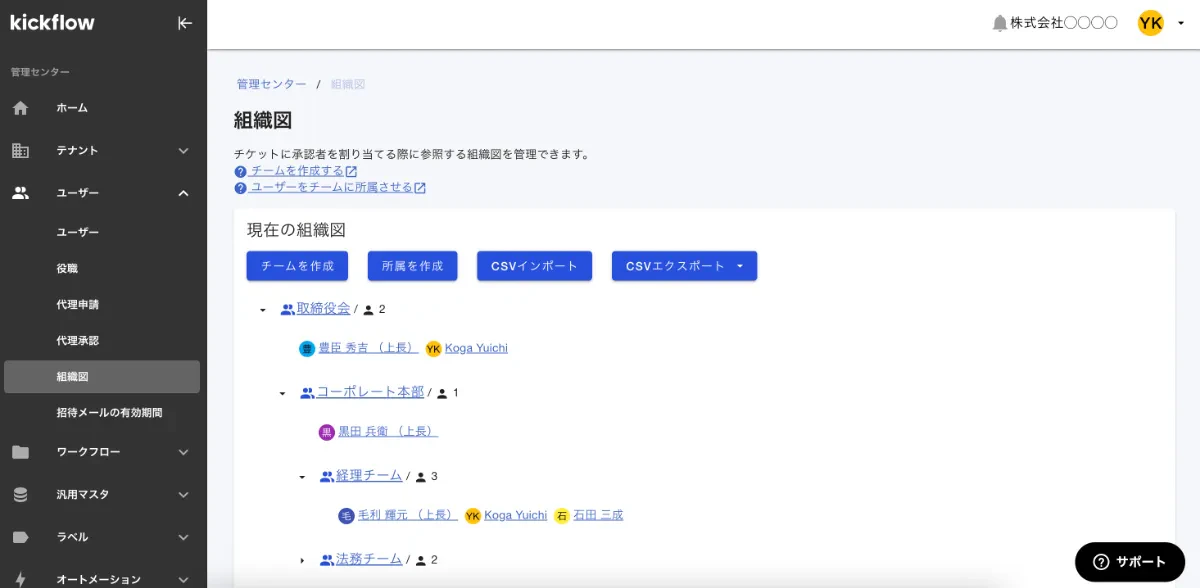
Task: Click the テナント building icon
Action: [20, 150]
